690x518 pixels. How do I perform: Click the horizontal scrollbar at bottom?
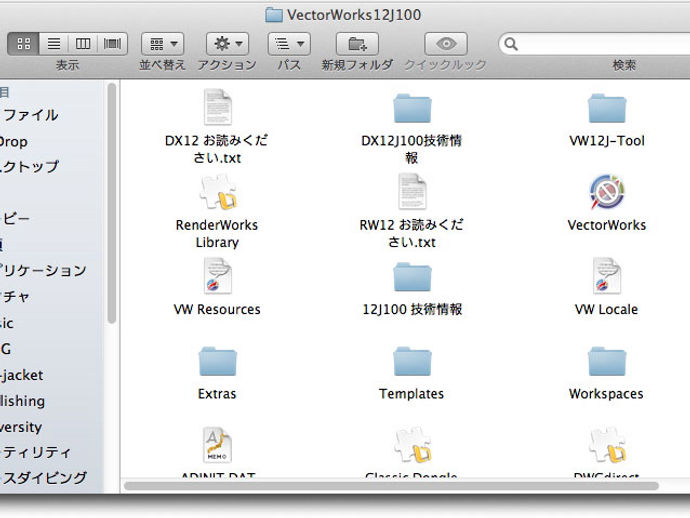pyautogui.click(x=391, y=486)
